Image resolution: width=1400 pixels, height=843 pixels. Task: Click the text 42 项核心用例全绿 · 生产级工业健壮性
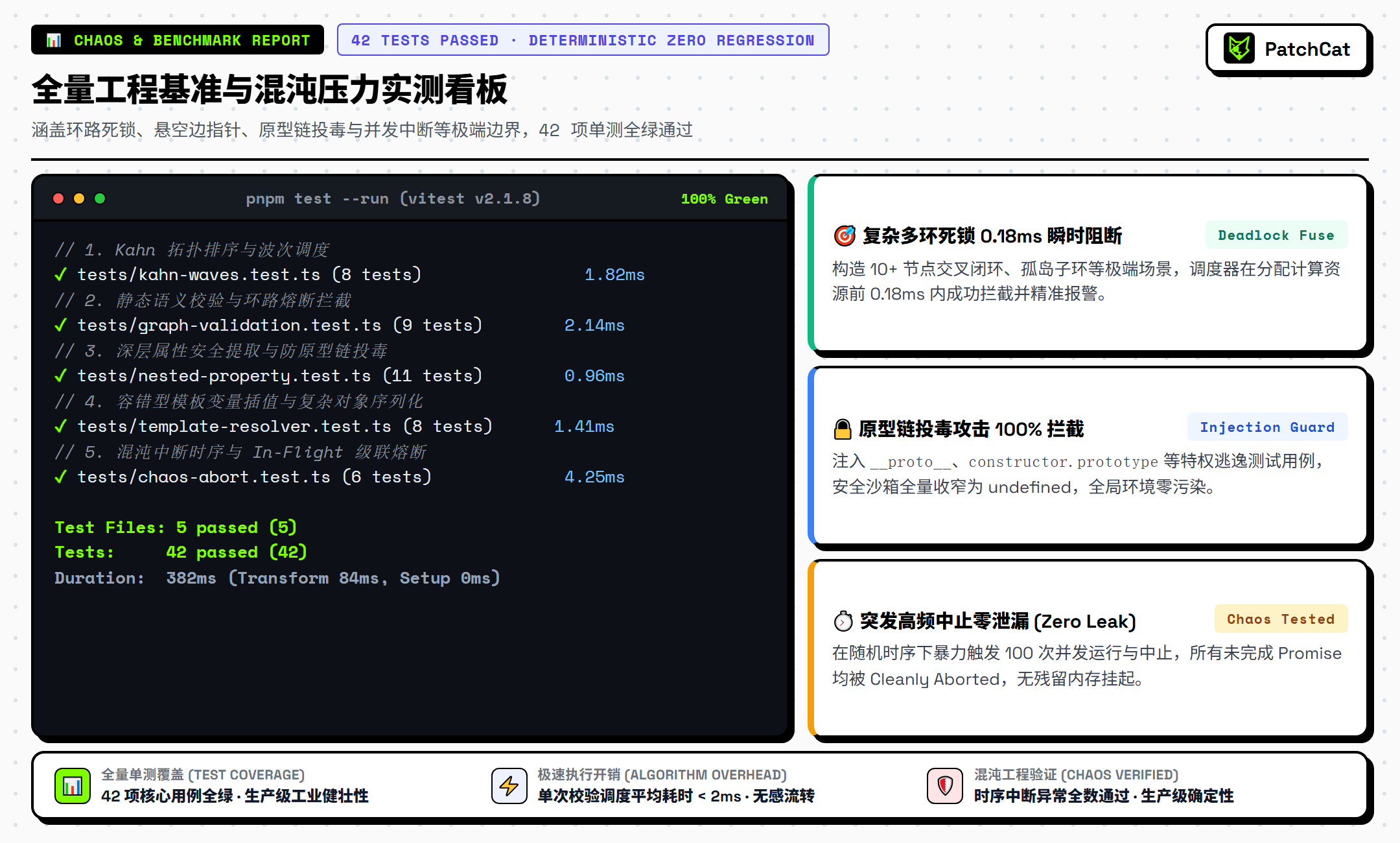(x=235, y=796)
